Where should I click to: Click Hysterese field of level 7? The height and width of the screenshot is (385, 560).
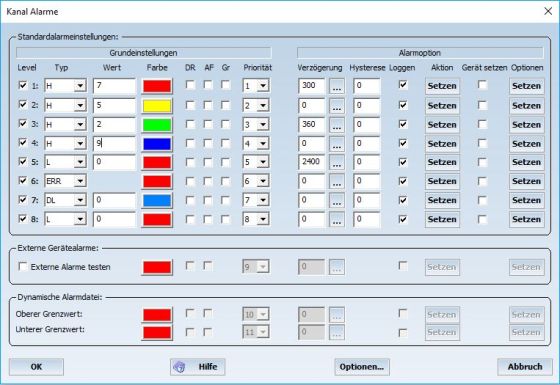(366, 200)
